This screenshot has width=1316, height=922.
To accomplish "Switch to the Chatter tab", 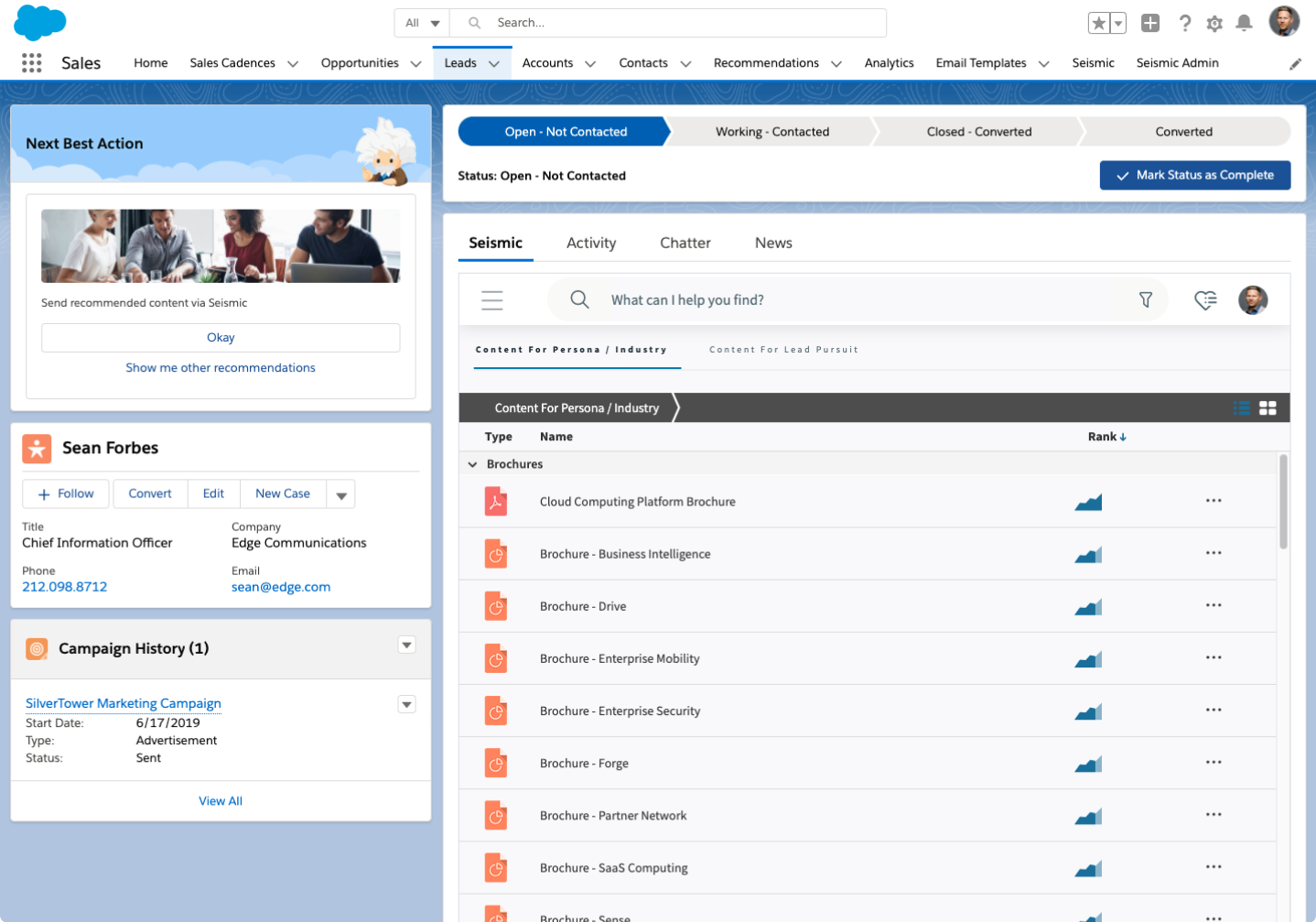I will [685, 243].
